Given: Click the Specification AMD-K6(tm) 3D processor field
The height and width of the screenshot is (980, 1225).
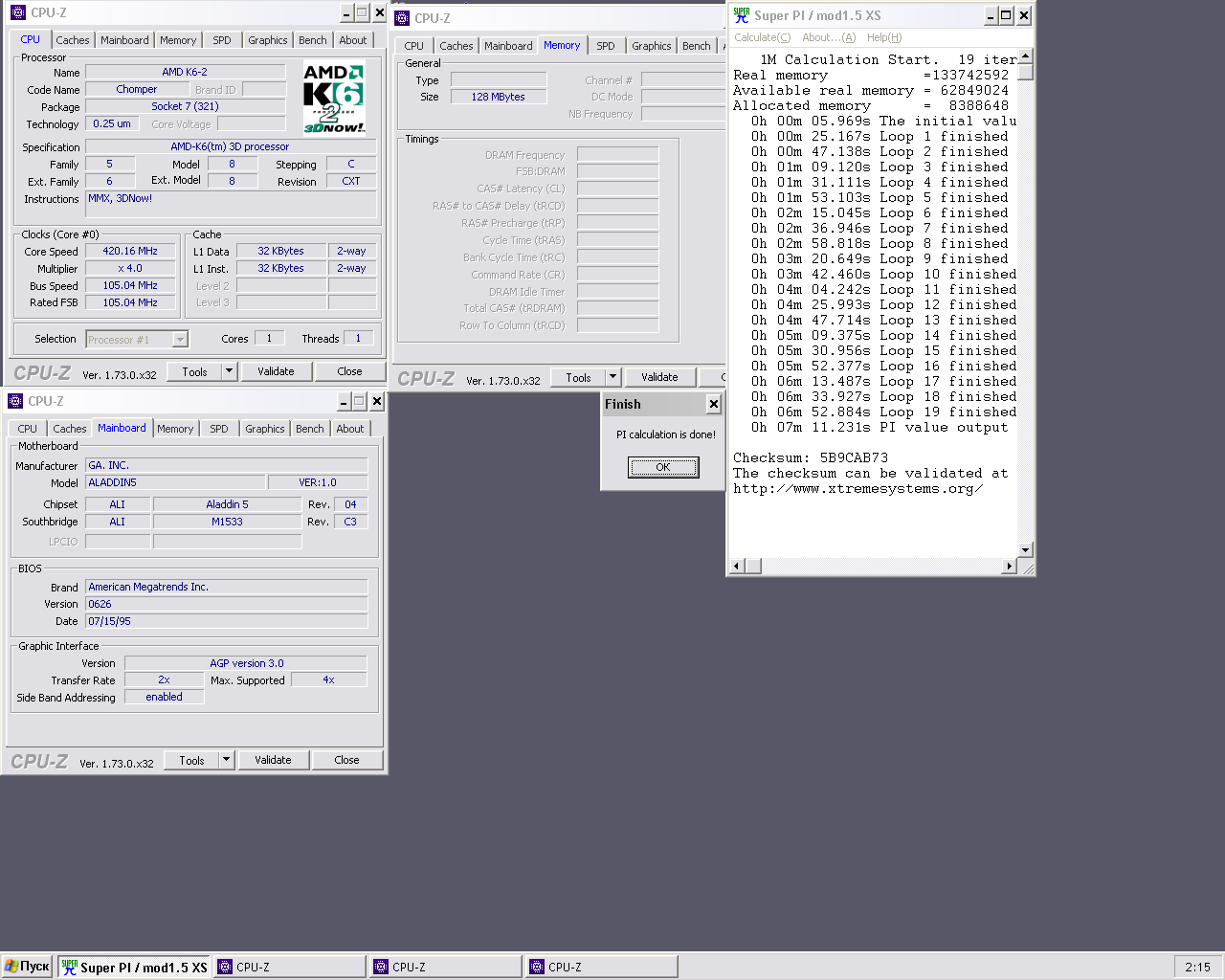Looking at the screenshot, I should click(230, 146).
